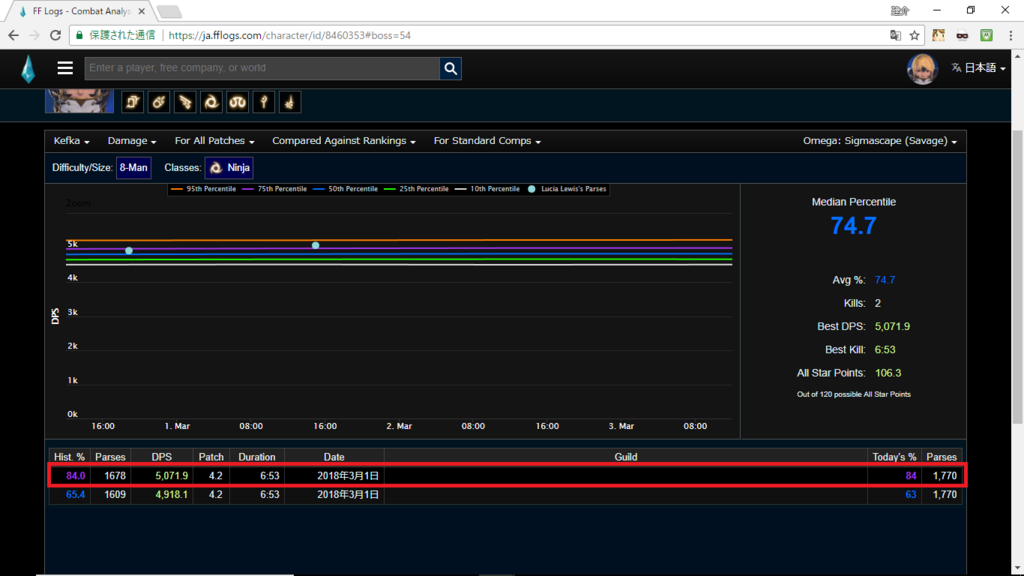1024x576 pixels.
Task: Sort table by Date column header
Action: click(334, 457)
